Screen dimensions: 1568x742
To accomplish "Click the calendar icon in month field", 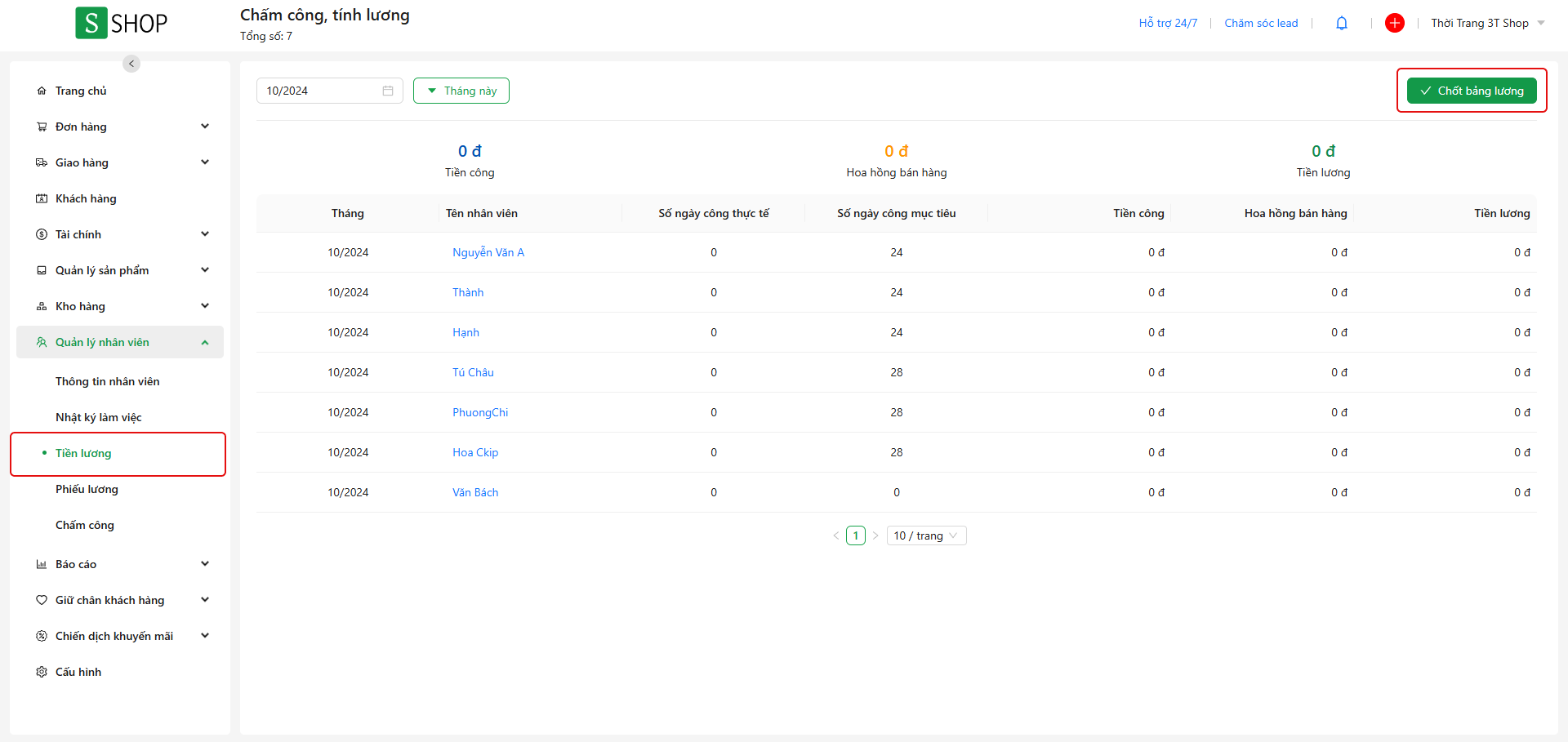I will (388, 91).
